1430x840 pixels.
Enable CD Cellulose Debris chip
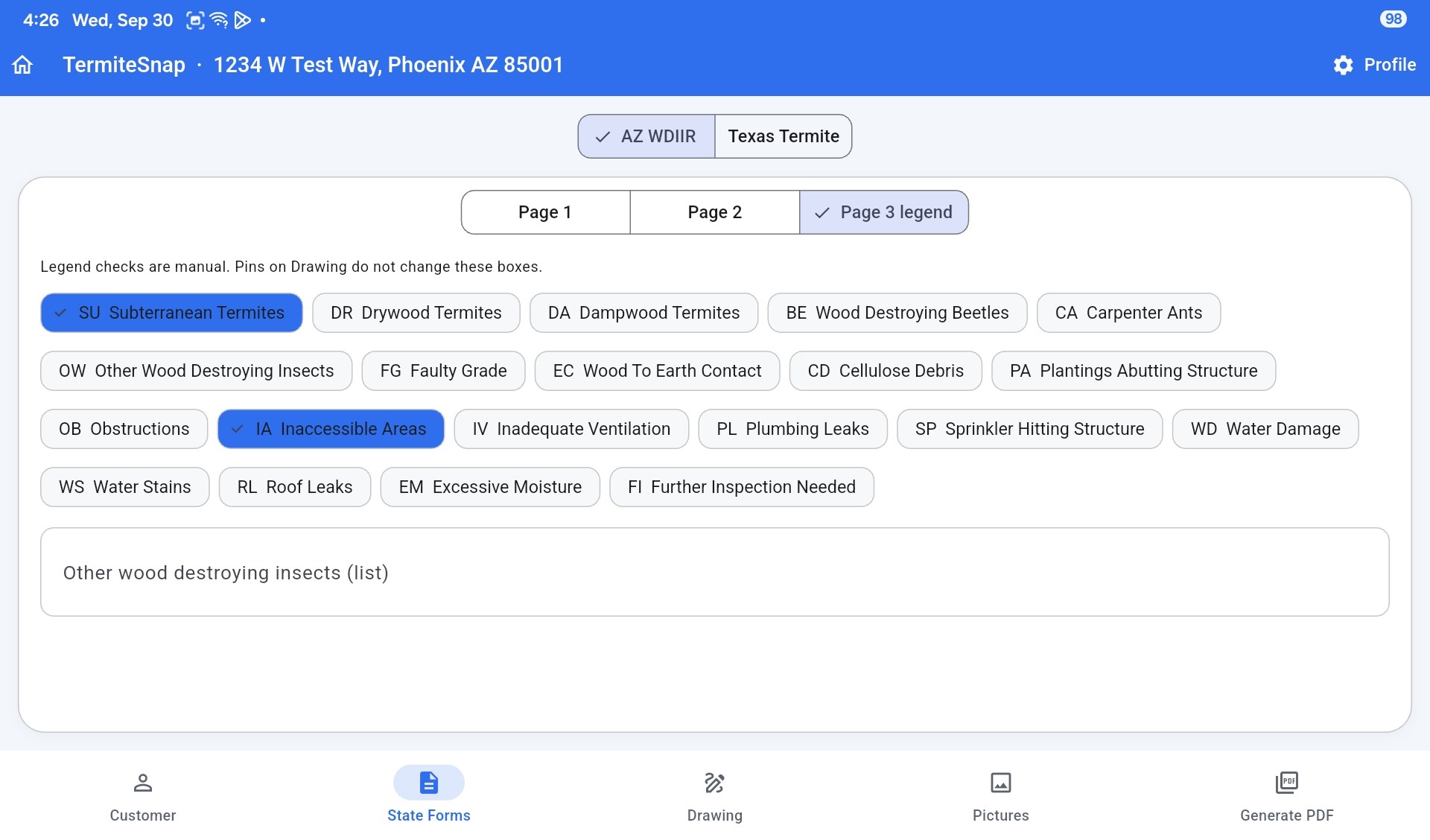pyautogui.click(x=886, y=371)
